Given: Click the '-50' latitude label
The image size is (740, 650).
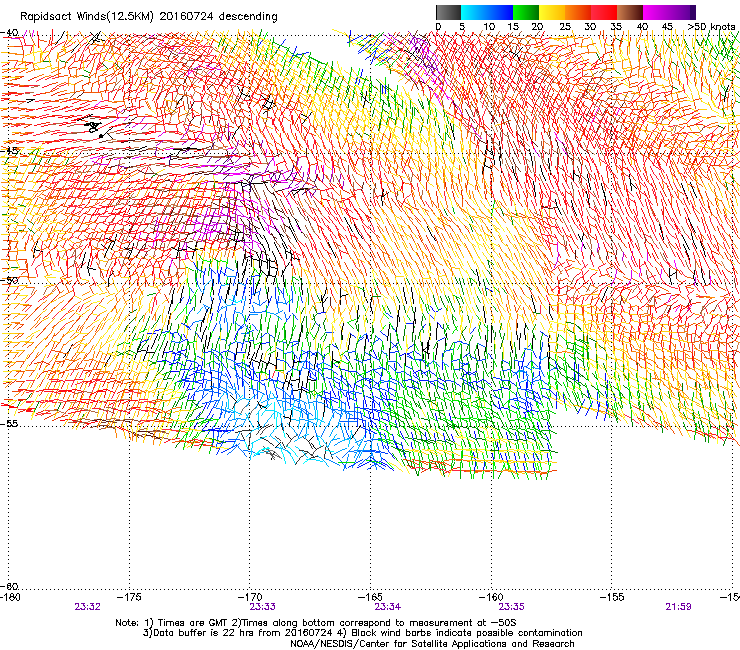Looking at the screenshot, I should 9,280.
